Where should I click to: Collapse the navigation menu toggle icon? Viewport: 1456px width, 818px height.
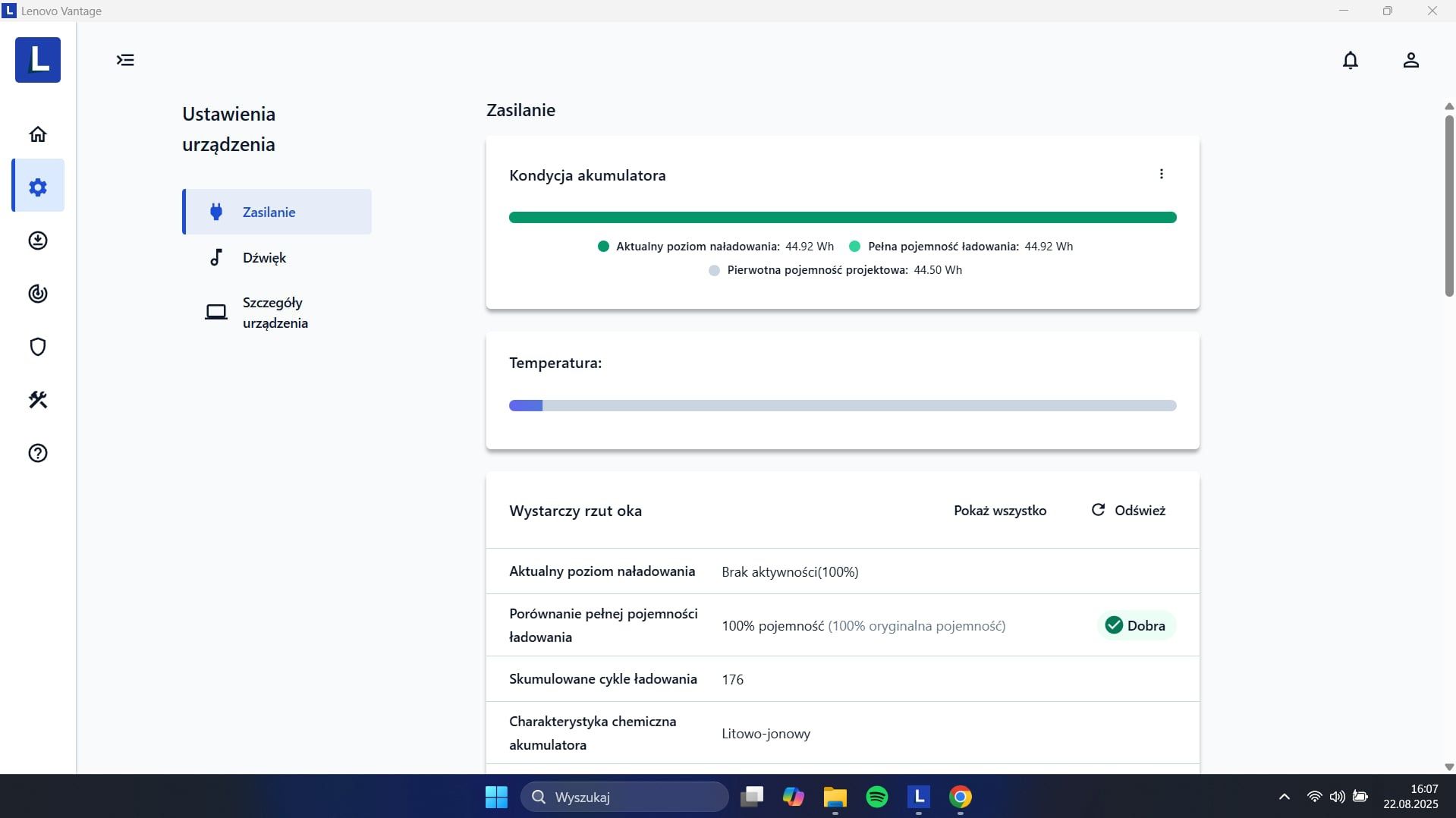(x=125, y=60)
